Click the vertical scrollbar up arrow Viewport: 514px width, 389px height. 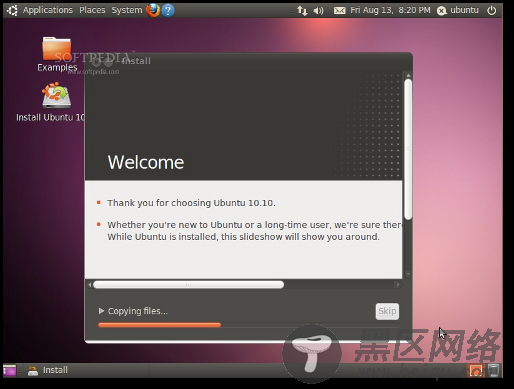point(408,75)
